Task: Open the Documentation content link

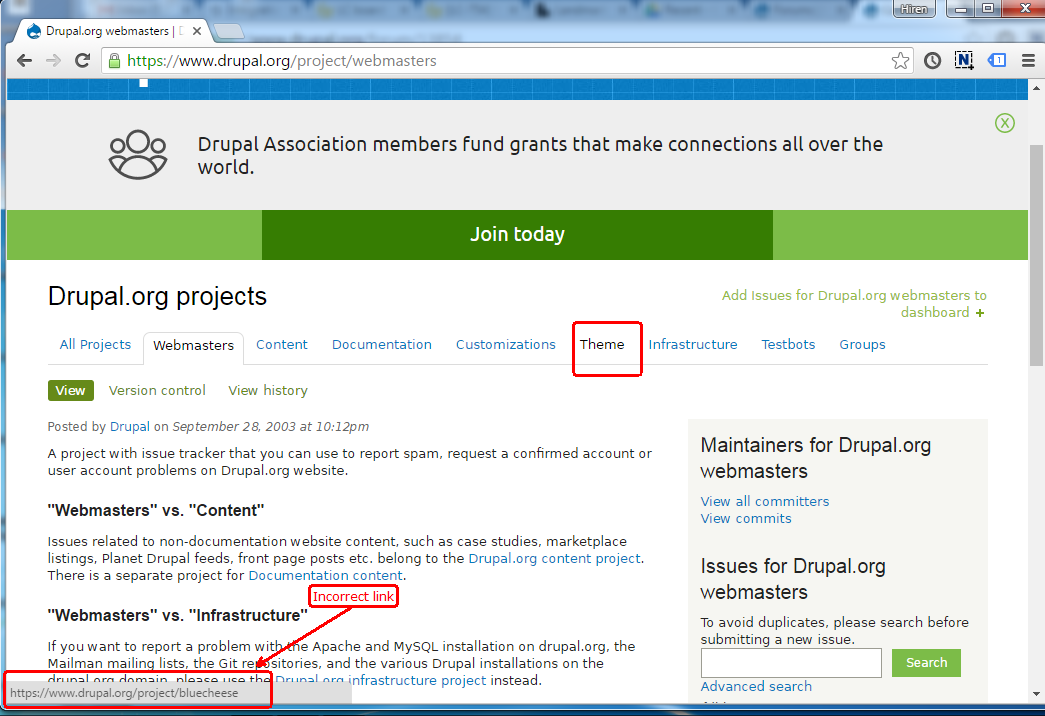Action: [325, 575]
